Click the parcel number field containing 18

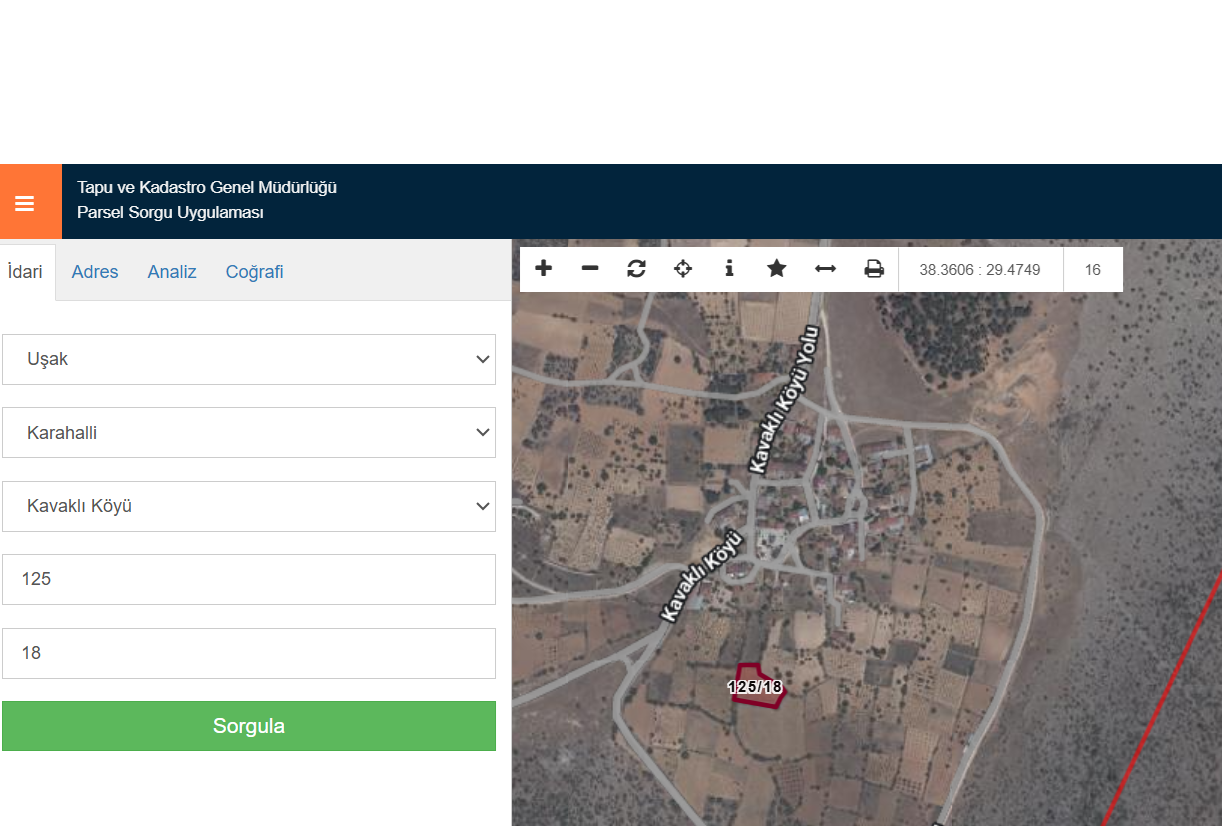249,653
